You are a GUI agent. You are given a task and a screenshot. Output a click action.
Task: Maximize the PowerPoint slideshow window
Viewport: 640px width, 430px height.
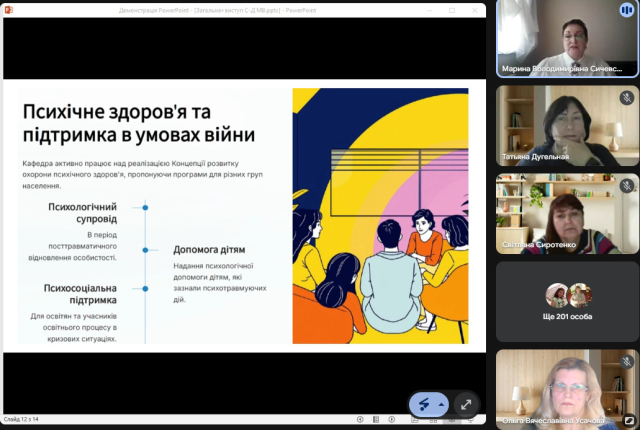coord(452,10)
